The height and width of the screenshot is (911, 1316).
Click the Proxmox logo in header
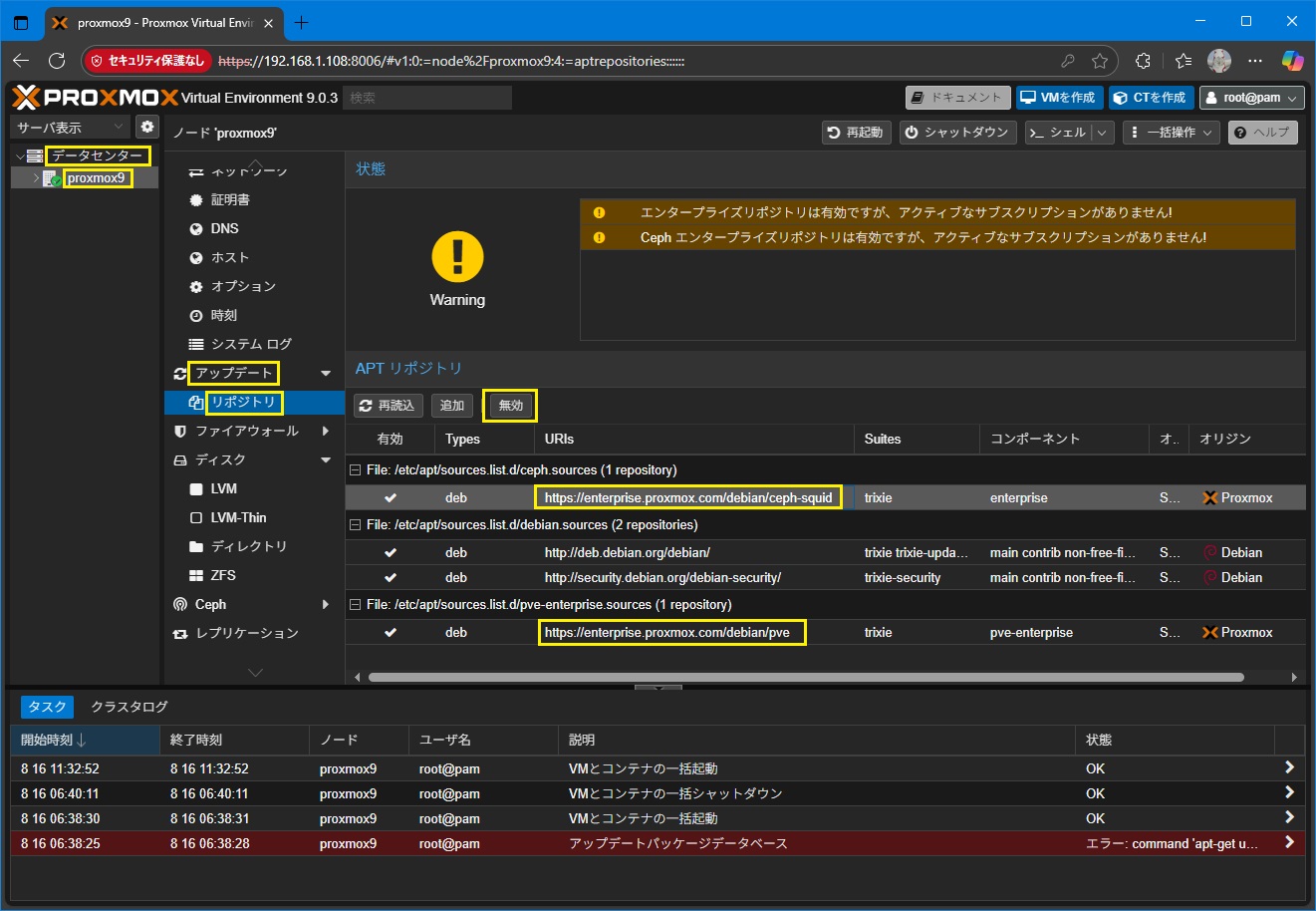pyautogui.click(x=96, y=97)
